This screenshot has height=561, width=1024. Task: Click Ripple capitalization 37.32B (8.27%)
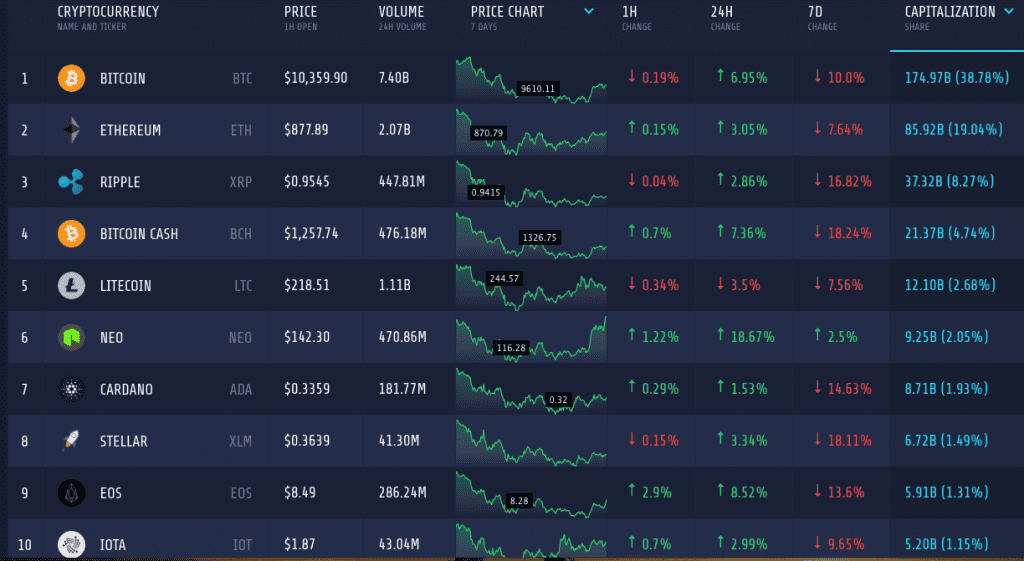click(x=950, y=181)
